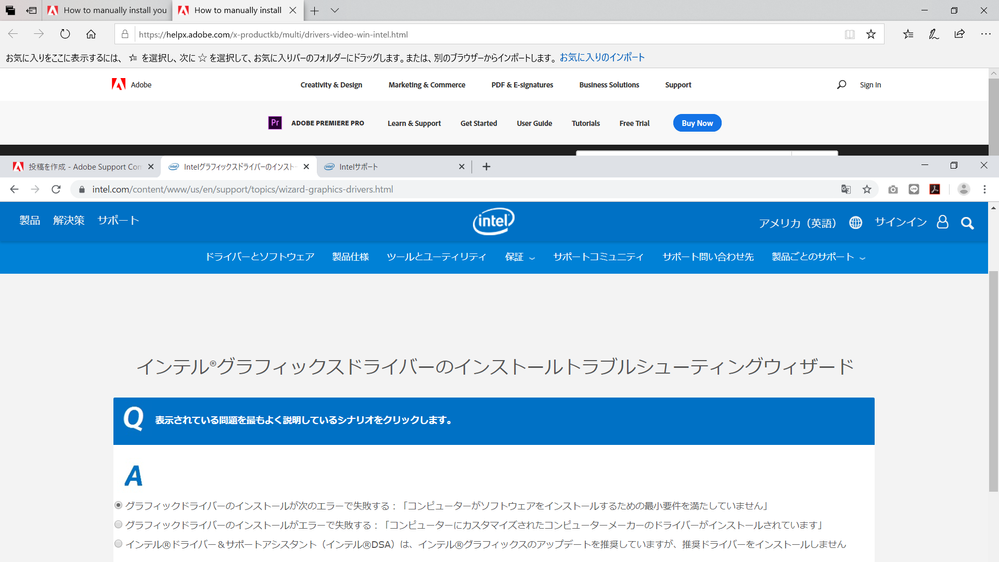Open Chrome profile avatar

click(963, 189)
